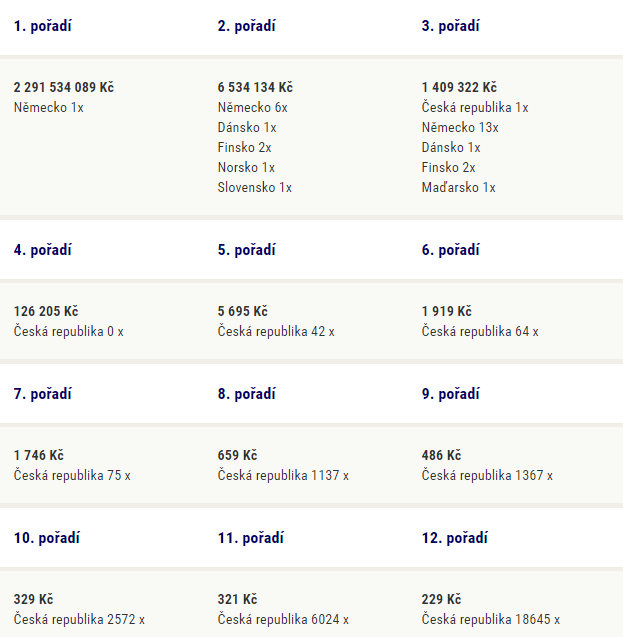The height and width of the screenshot is (637, 623).
Task: Click the Česká republika 18645 x line
Action: click(x=491, y=620)
